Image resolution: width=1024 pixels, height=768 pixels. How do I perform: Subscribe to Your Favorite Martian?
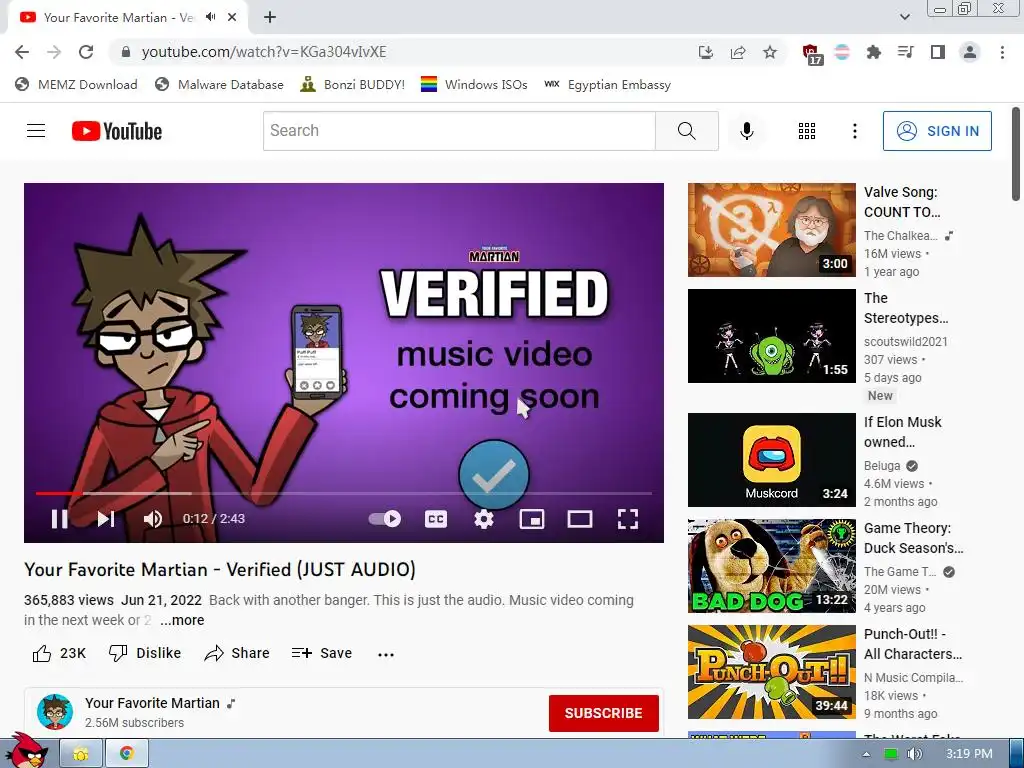[x=603, y=713]
